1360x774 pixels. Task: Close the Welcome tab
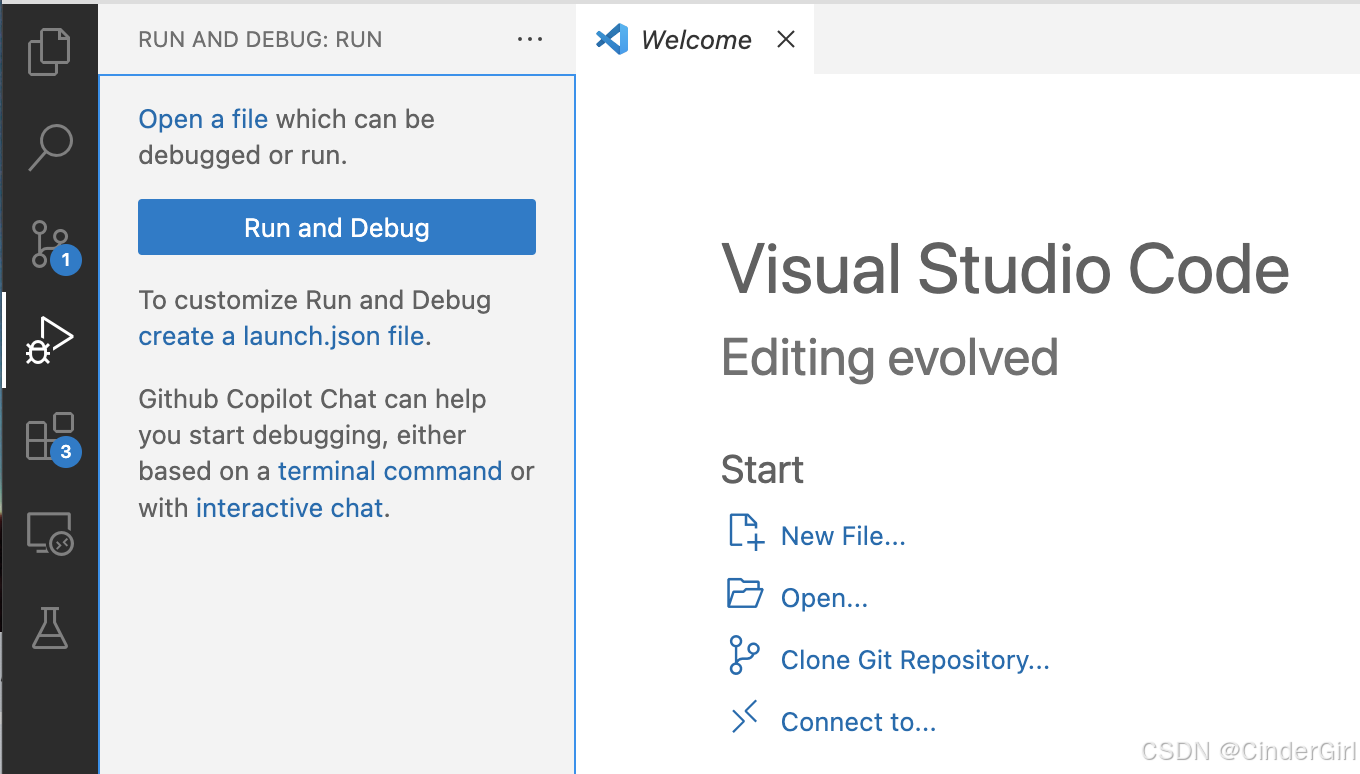pos(786,39)
